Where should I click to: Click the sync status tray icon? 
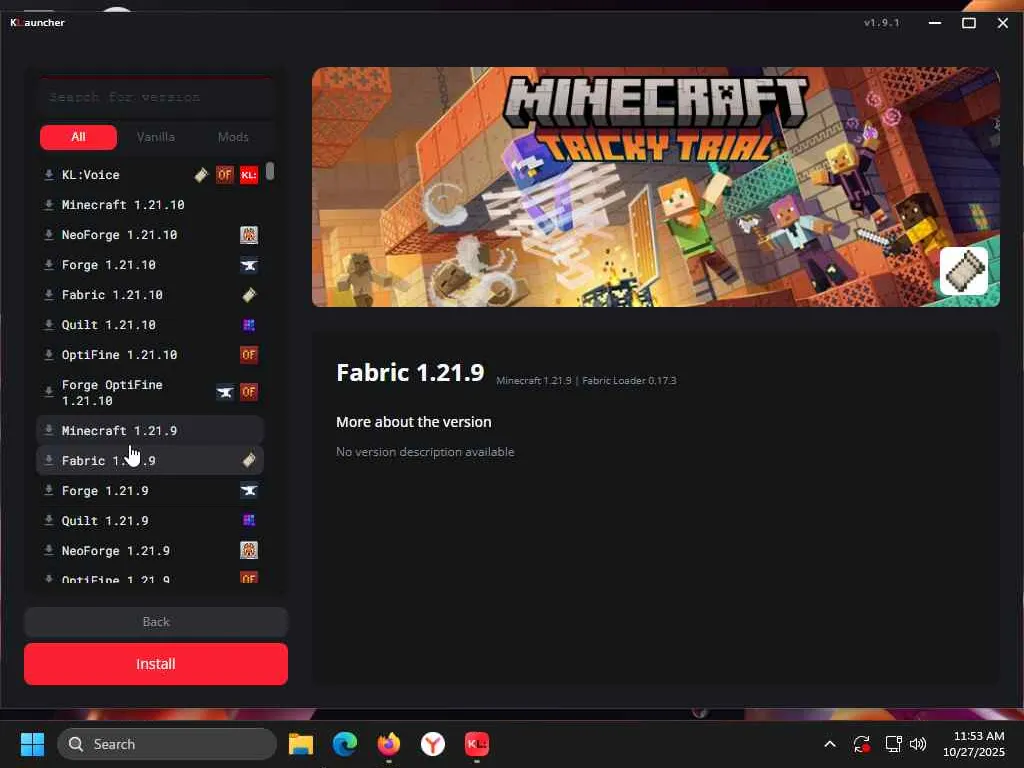point(861,744)
